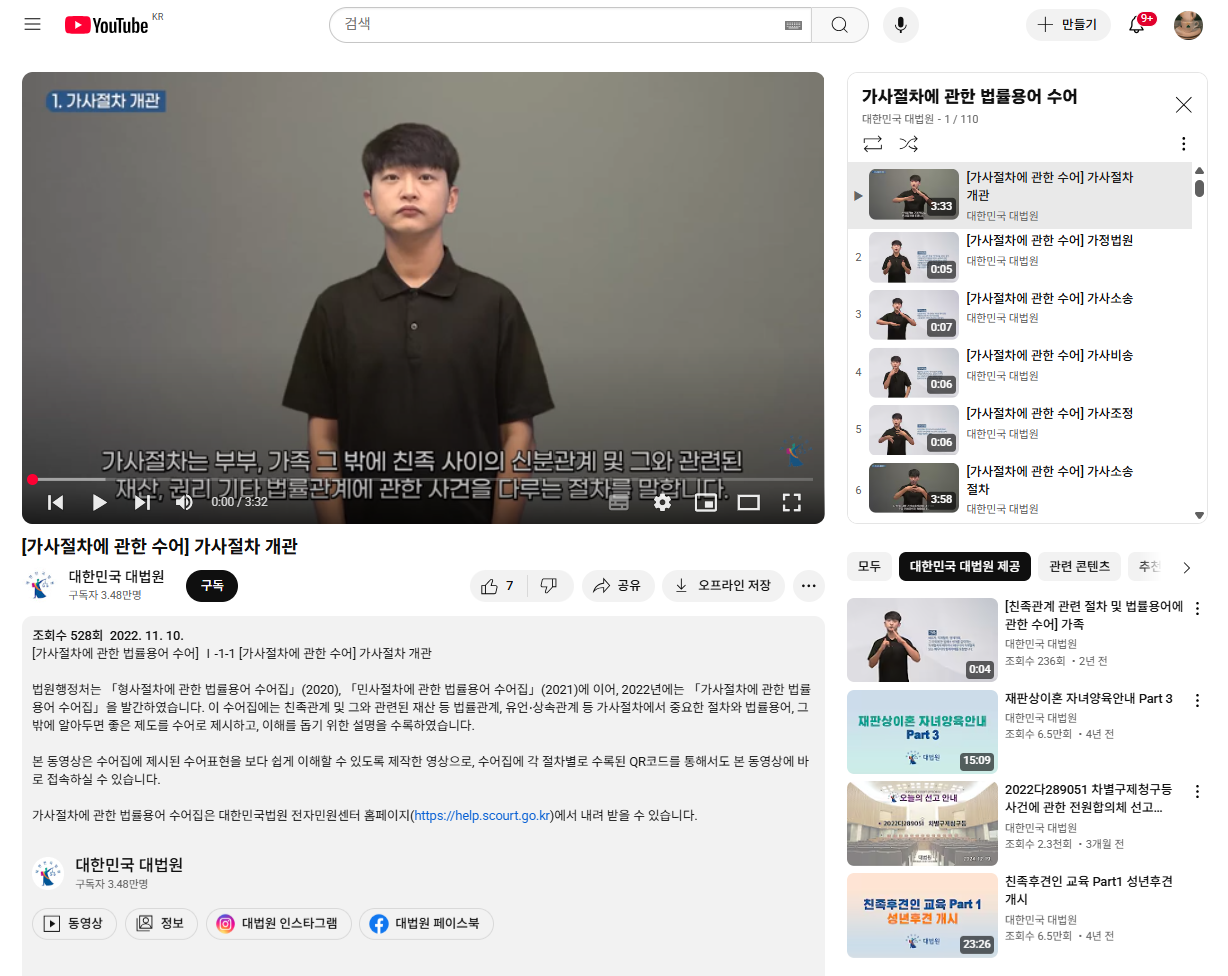The height and width of the screenshot is (976, 1228).
Task: Select the 관련 콘텐츠 filter chip
Action: [1079, 567]
